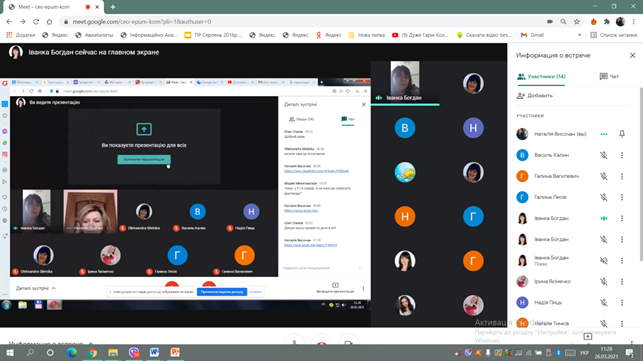Switch to Участники (14) tab
The width and height of the screenshot is (643, 361).
click(541, 77)
